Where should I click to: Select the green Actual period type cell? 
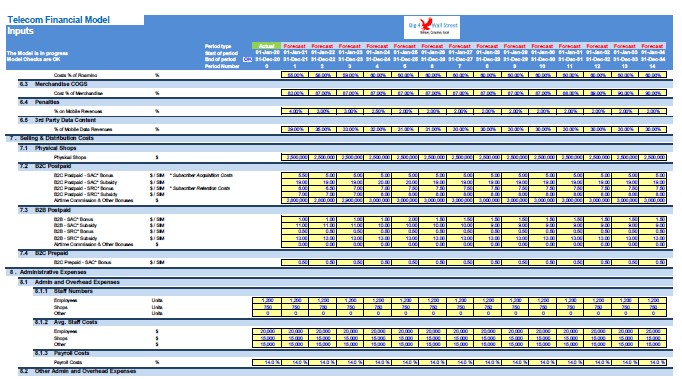point(266,46)
